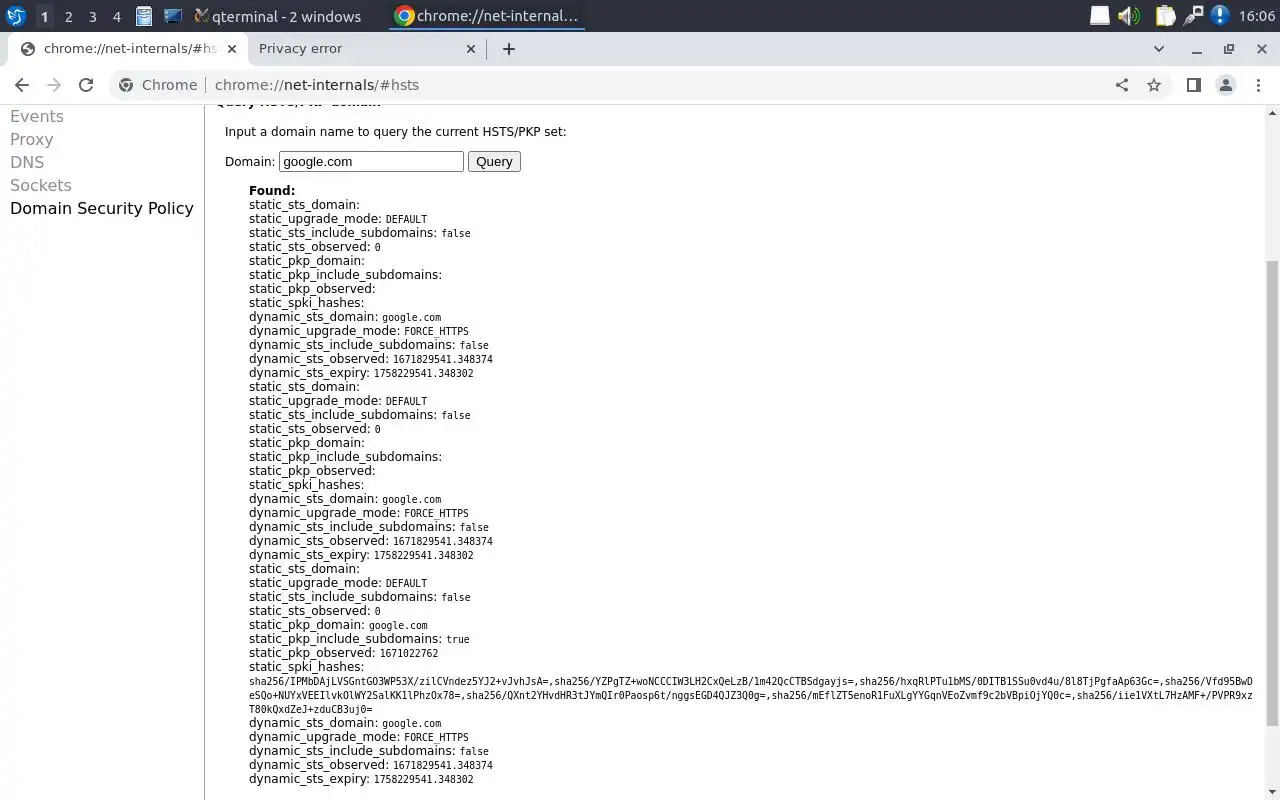
Task: Click the 'Domain:' field label
Action: 250,161
